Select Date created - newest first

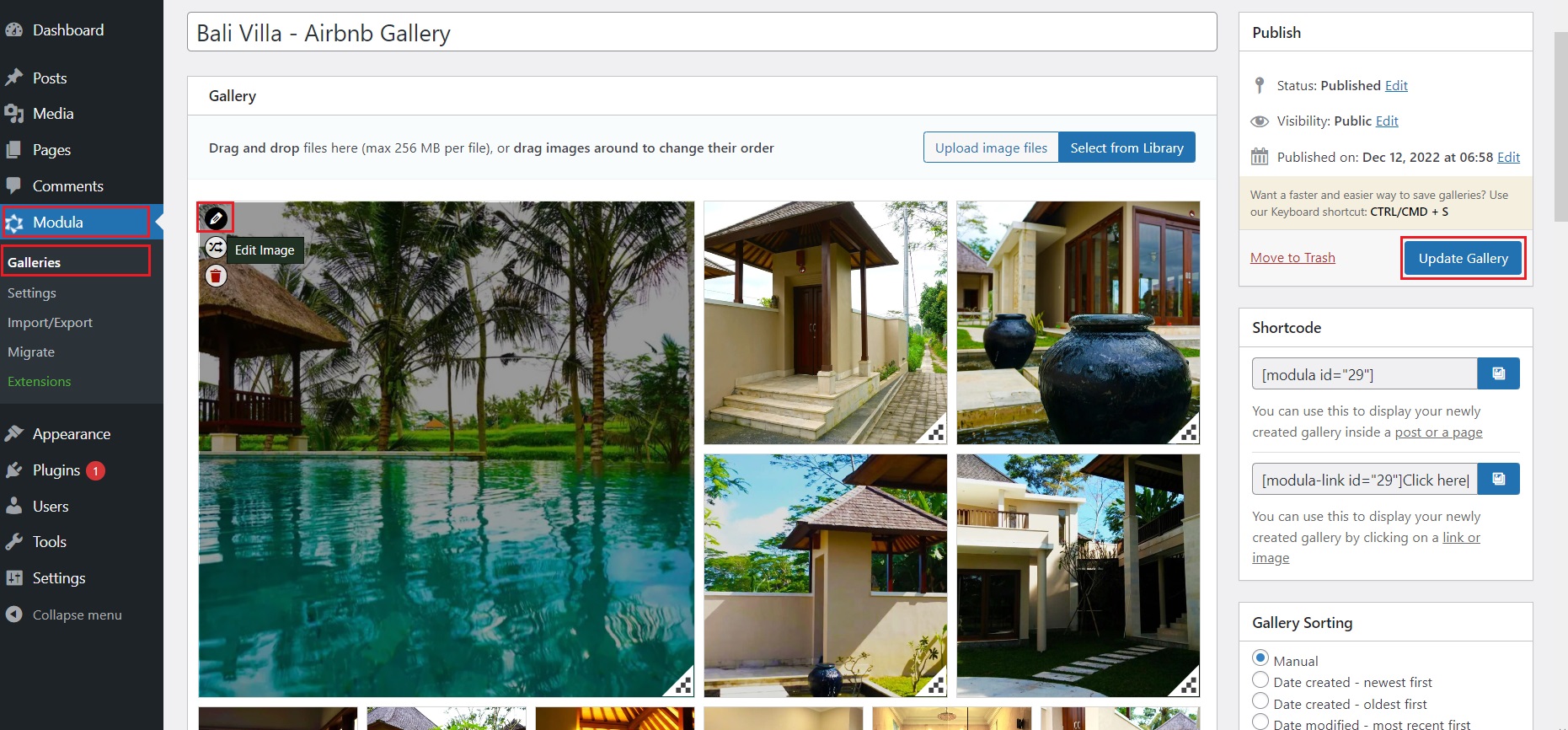1260,679
